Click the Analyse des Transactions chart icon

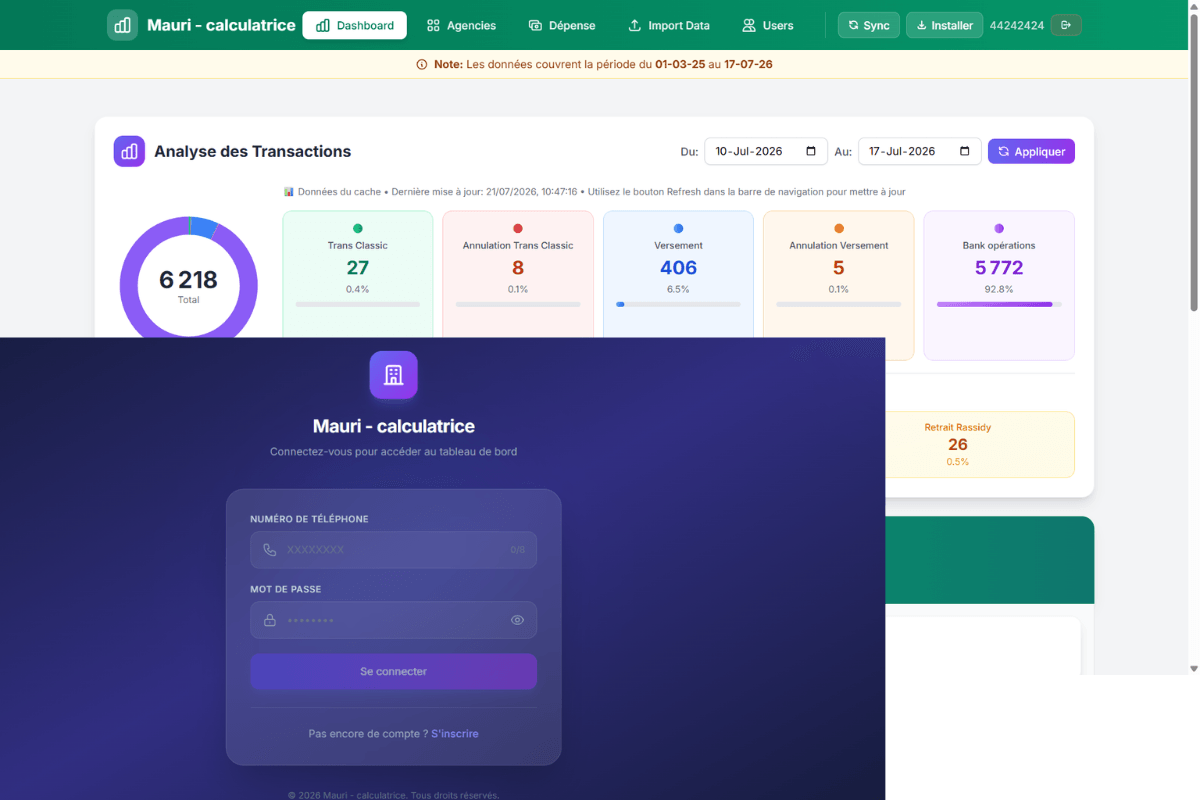[x=129, y=151]
